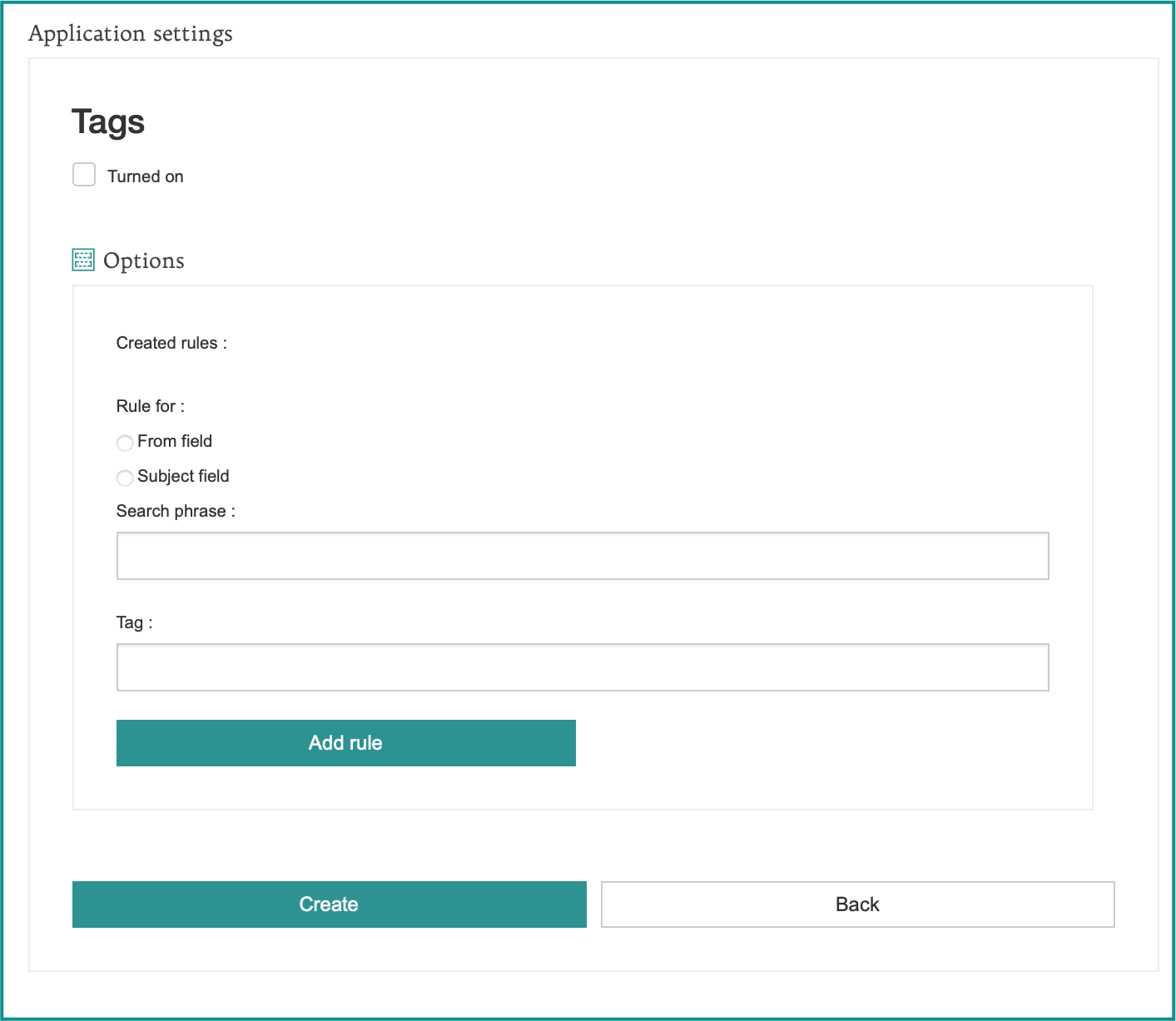Image resolution: width=1176 pixels, height=1021 pixels.
Task: Click the Rule for label
Action: (x=150, y=406)
